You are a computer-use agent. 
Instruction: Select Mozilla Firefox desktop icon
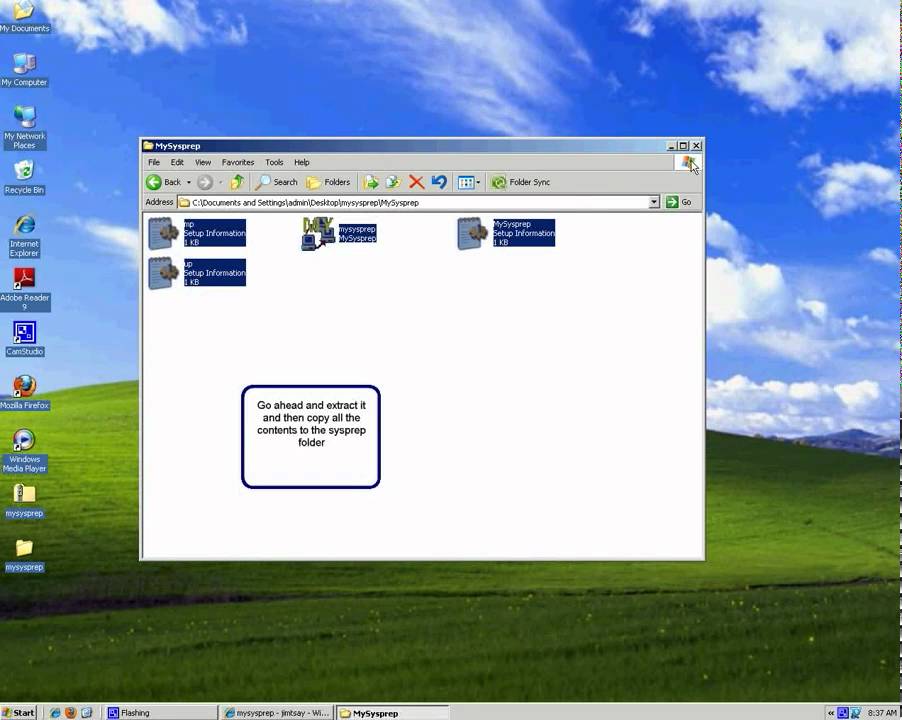point(24,393)
